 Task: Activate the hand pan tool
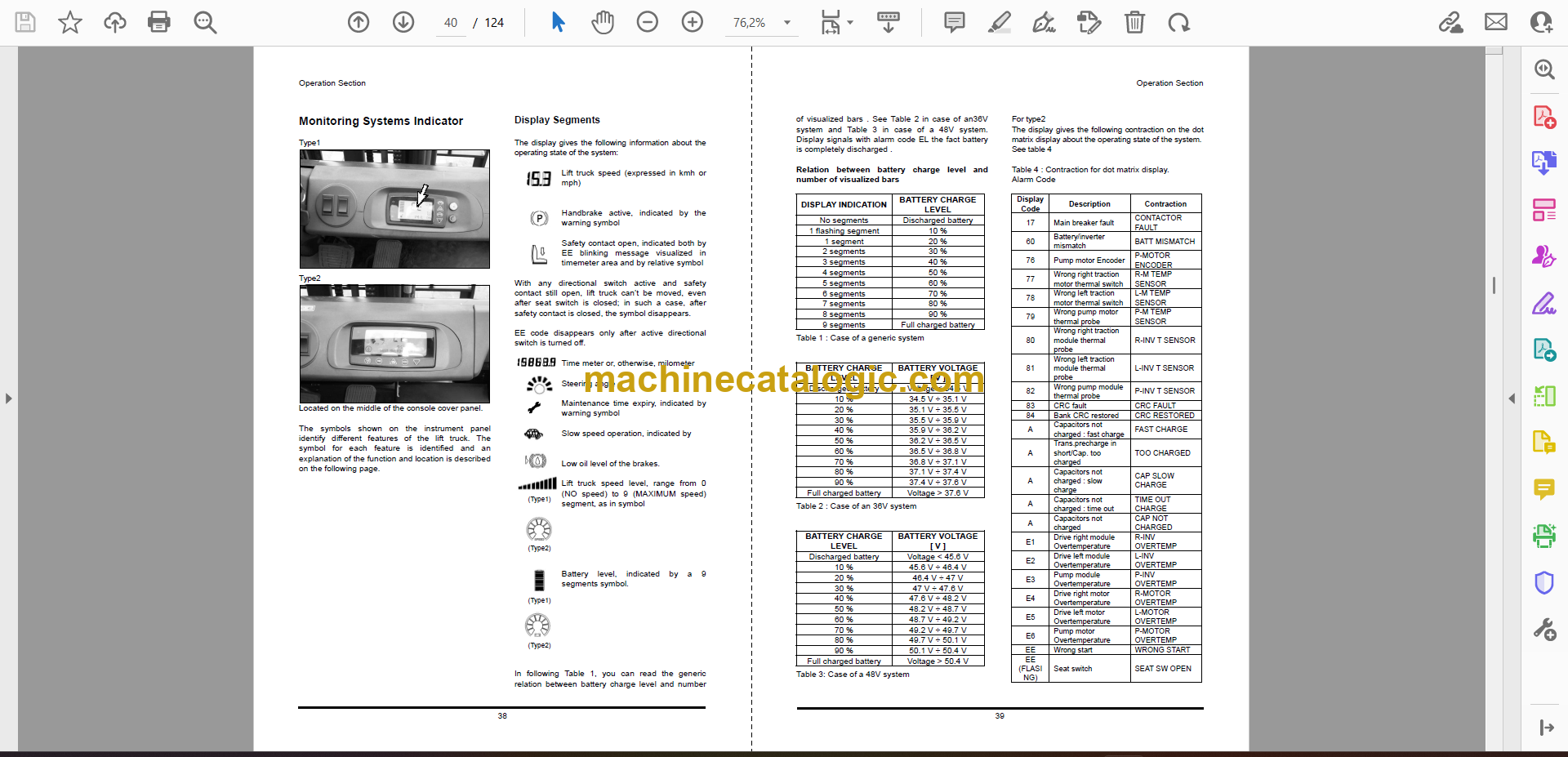click(603, 22)
